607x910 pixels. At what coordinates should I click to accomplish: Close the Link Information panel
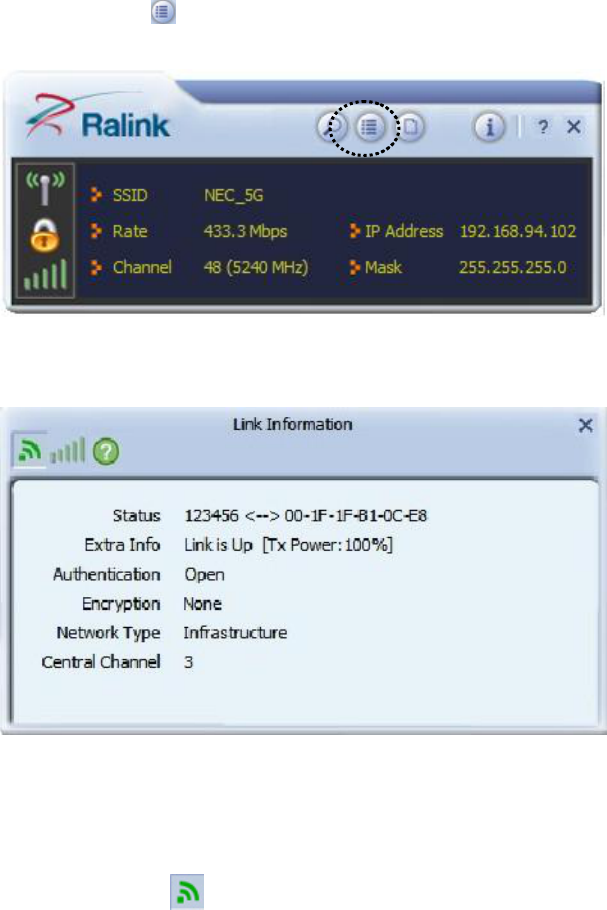coord(586,425)
